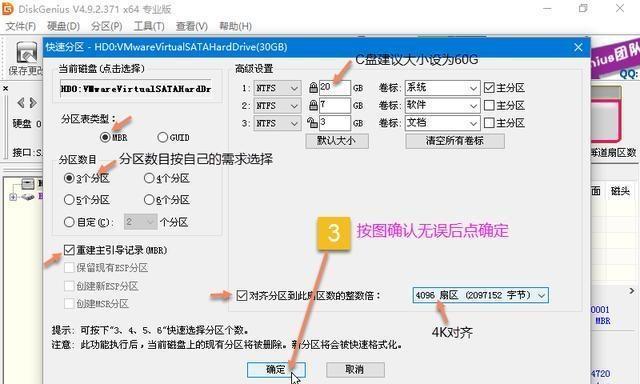Choose the 5 partitions option
This screenshot has width=640, height=384.
point(69,200)
